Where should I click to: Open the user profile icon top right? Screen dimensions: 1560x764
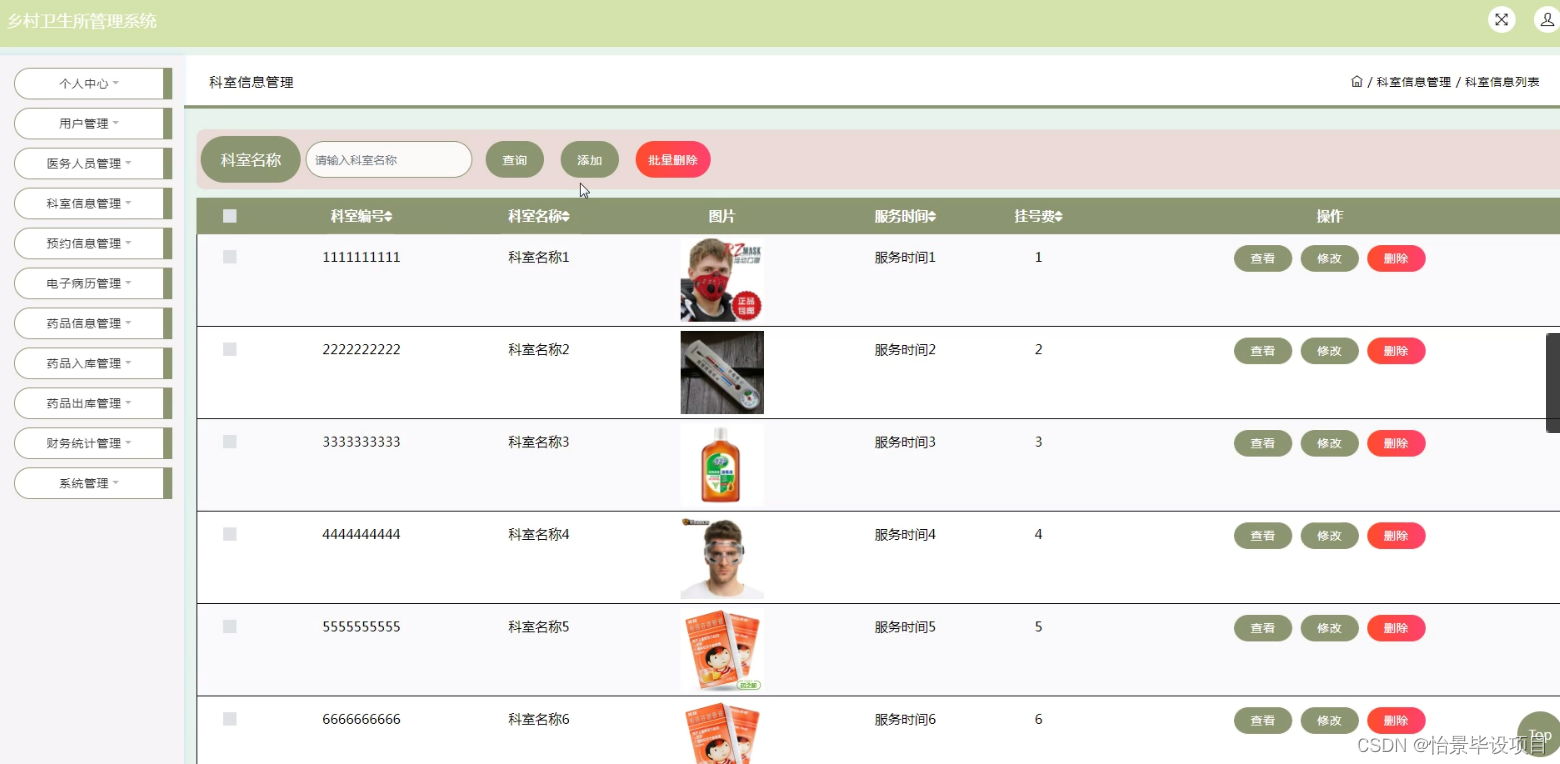point(1545,19)
